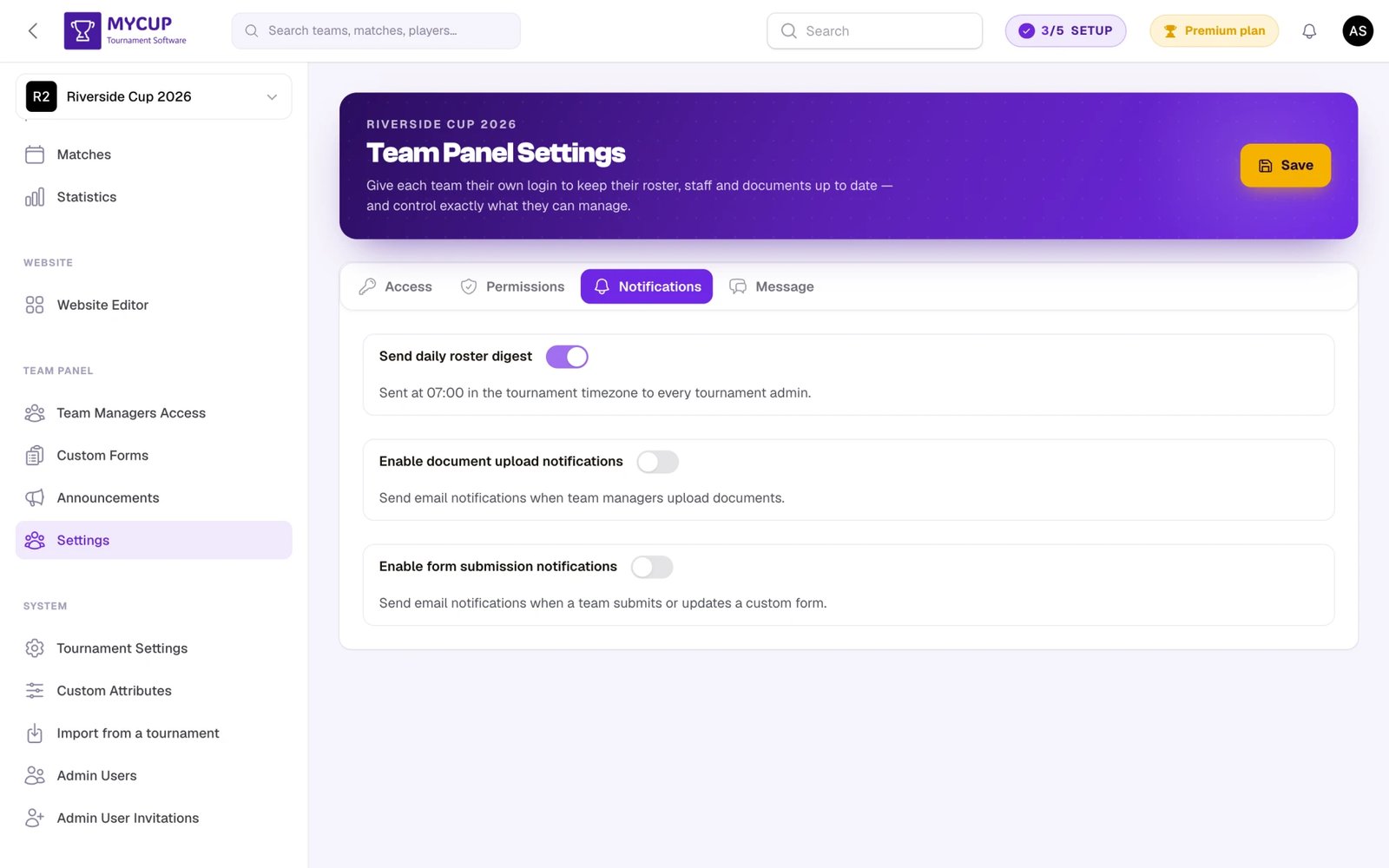Click the yellow Save button
1389x868 pixels.
(x=1285, y=165)
